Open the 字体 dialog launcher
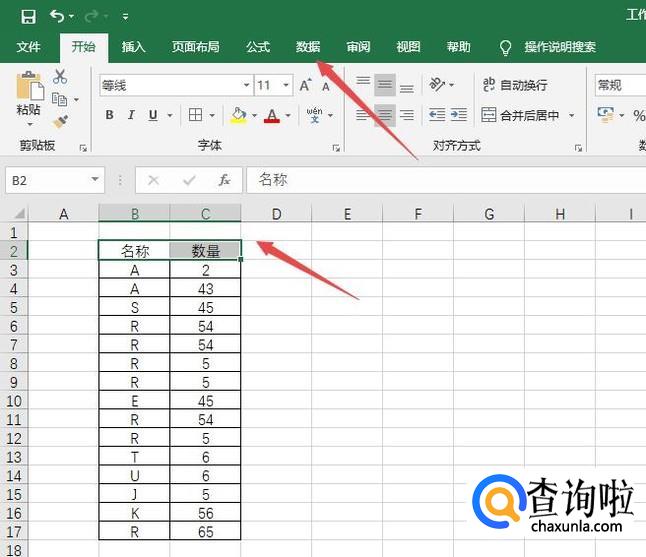Viewport: 646px width, 557px height. 336,148
